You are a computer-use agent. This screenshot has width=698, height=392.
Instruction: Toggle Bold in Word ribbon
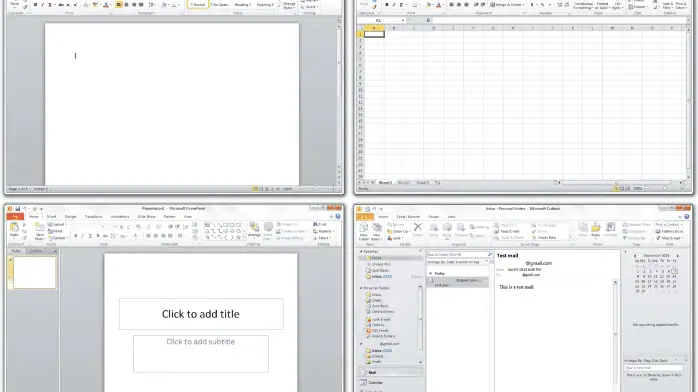click(x=35, y=5)
